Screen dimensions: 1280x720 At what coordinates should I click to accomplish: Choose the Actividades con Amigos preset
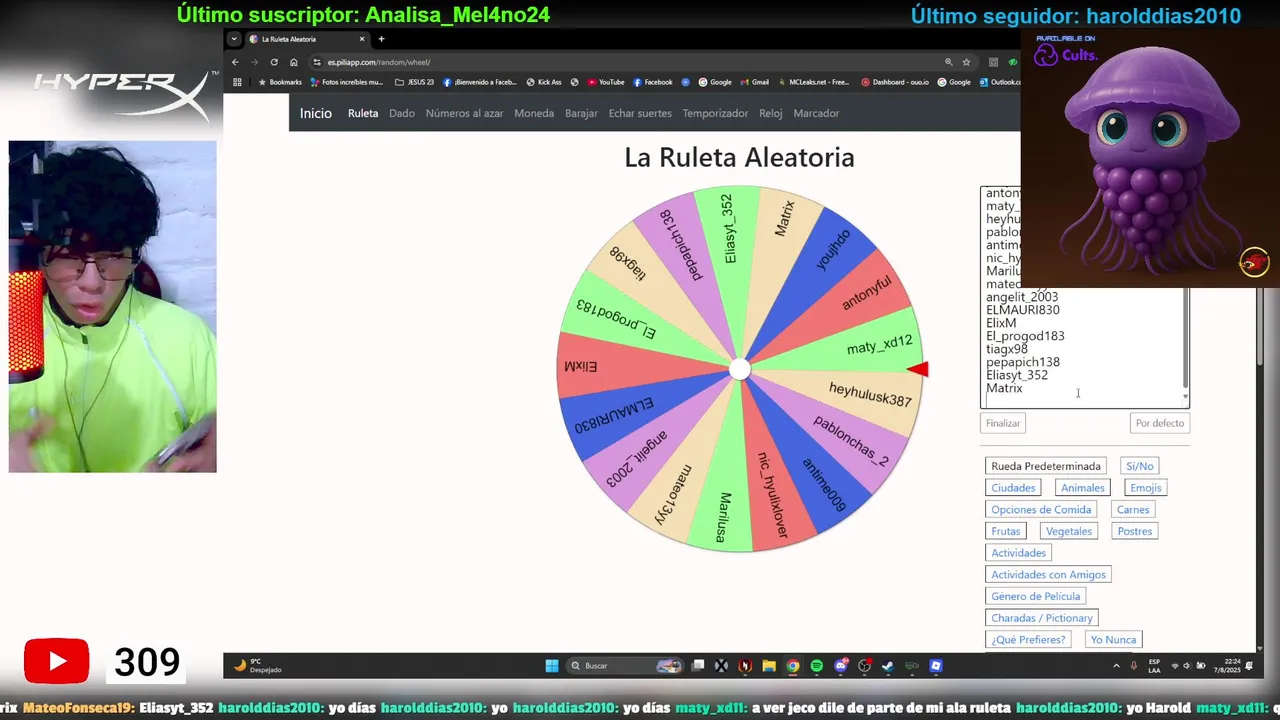tap(1048, 575)
